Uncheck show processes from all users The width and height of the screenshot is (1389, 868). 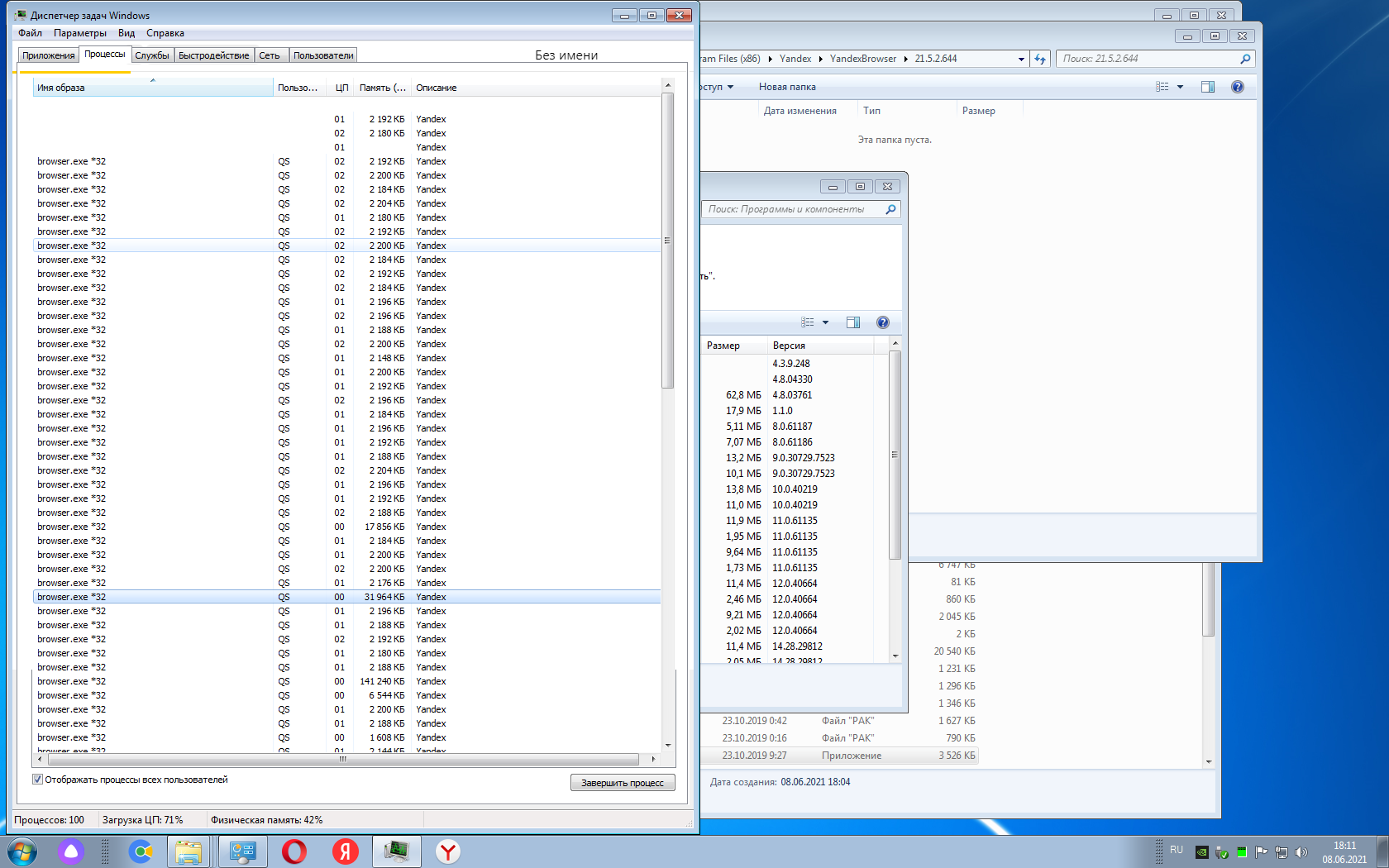click(x=37, y=780)
